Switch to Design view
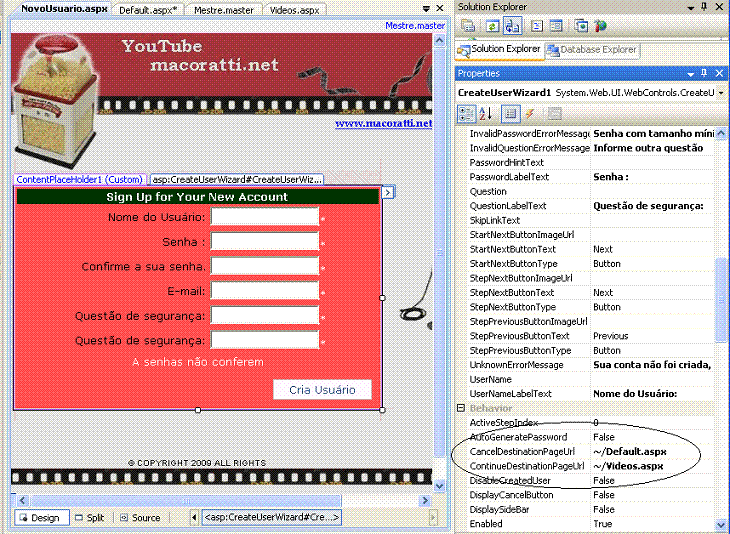Viewport: 730px width, 534px height. tap(42, 517)
